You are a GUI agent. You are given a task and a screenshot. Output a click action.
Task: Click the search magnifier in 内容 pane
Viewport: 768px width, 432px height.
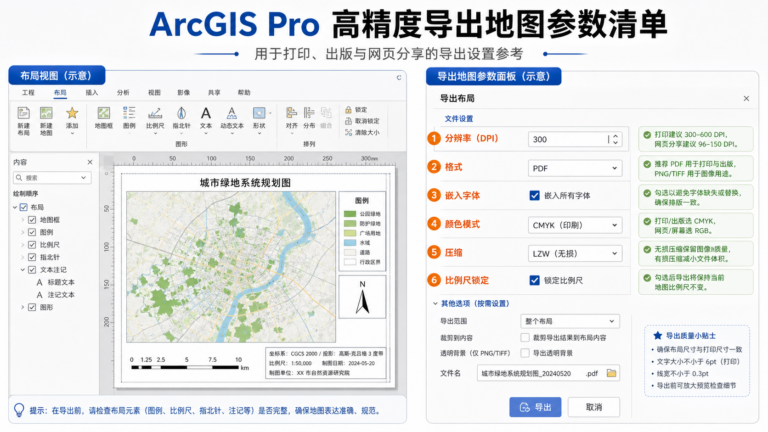coord(19,177)
